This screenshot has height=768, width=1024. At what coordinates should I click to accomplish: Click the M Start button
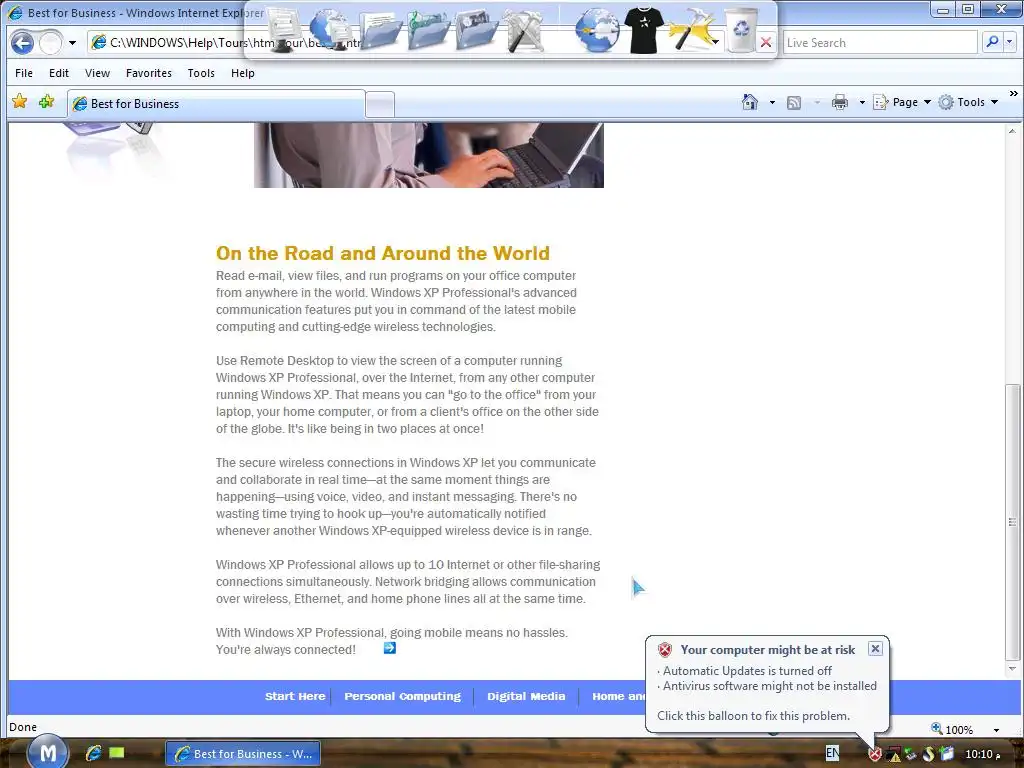(47, 753)
